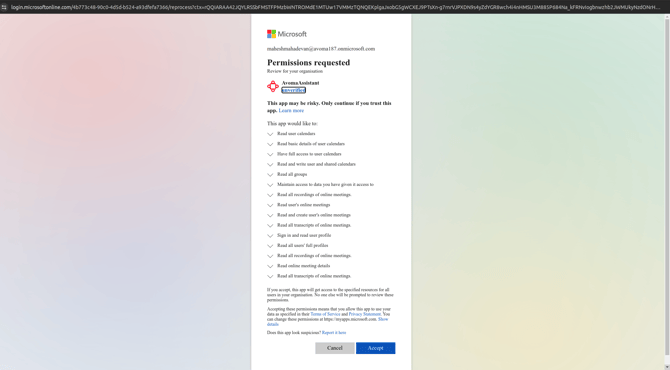
Task: Click the maheshmahadevan account email text
Action: pos(321,49)
